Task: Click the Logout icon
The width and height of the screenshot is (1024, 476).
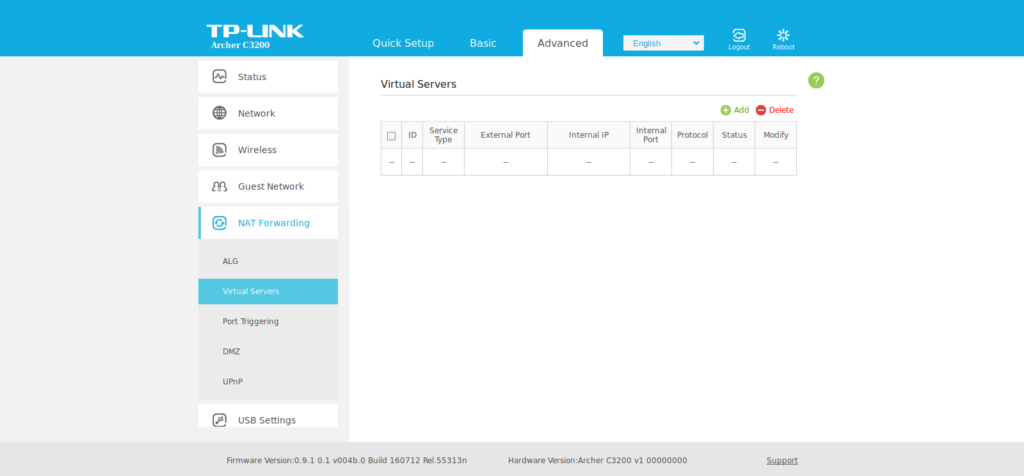Action: [x=738, y=36]
